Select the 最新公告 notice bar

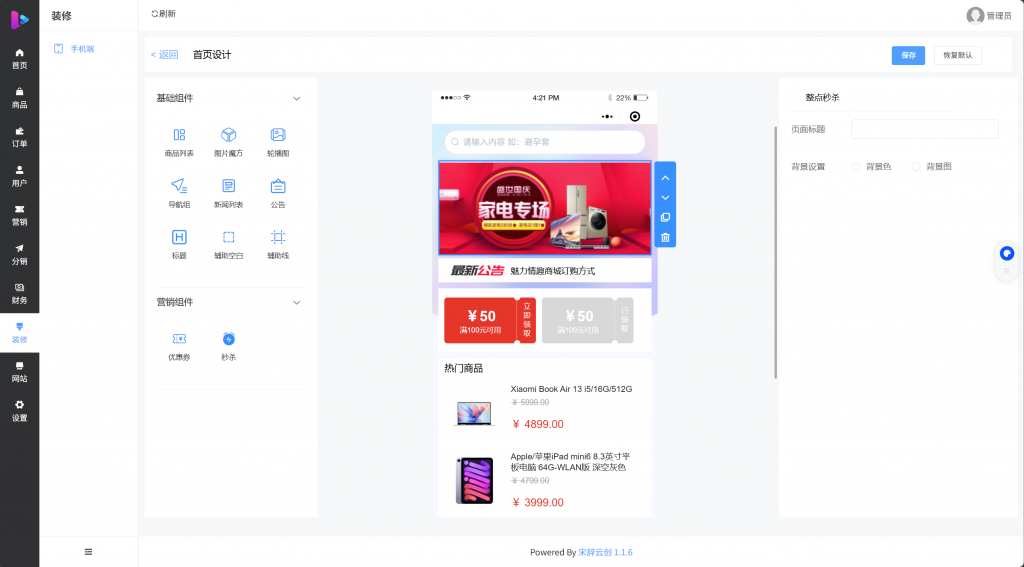(x=545, y=270)
